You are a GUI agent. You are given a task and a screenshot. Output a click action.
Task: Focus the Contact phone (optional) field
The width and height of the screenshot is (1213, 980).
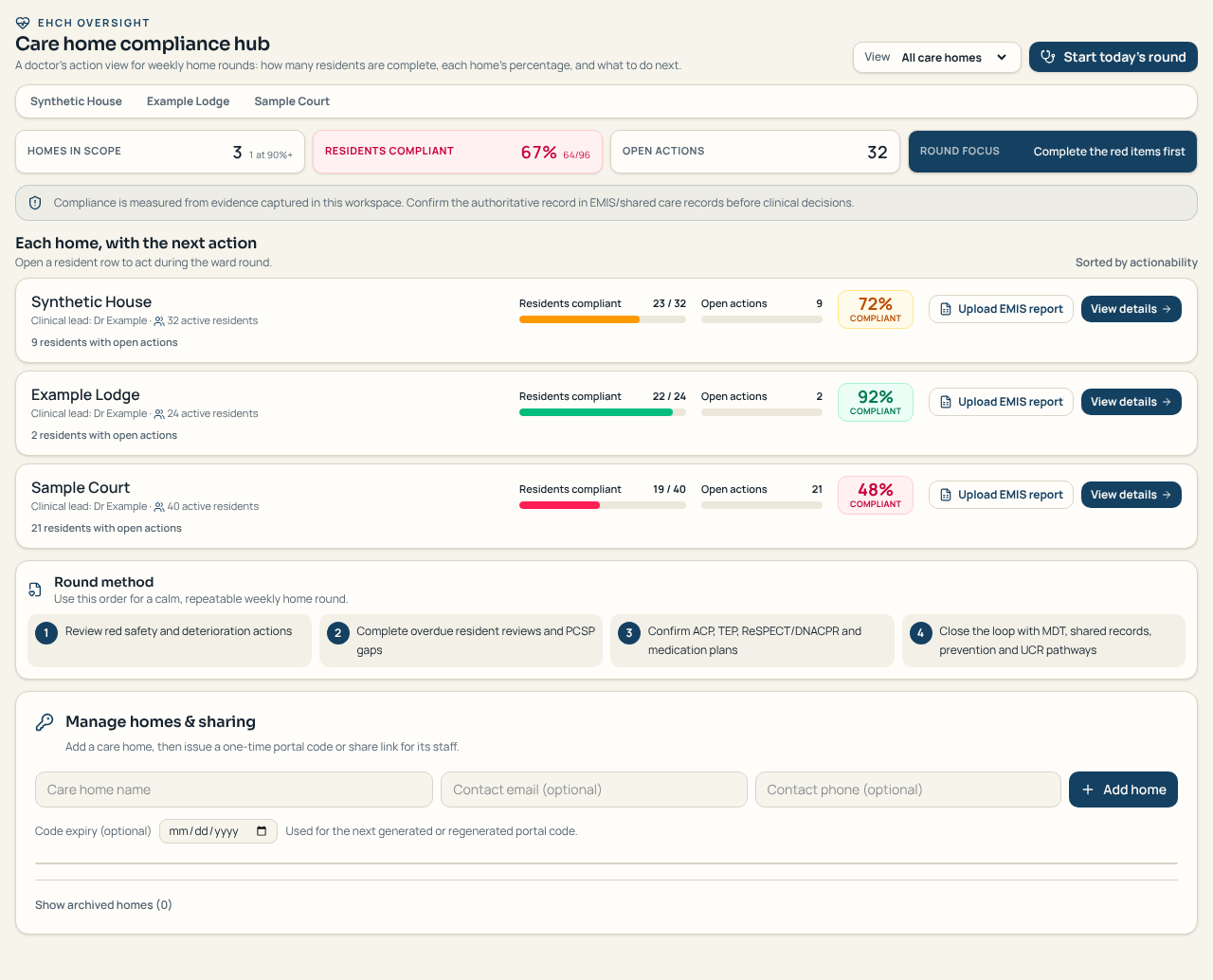908,789
